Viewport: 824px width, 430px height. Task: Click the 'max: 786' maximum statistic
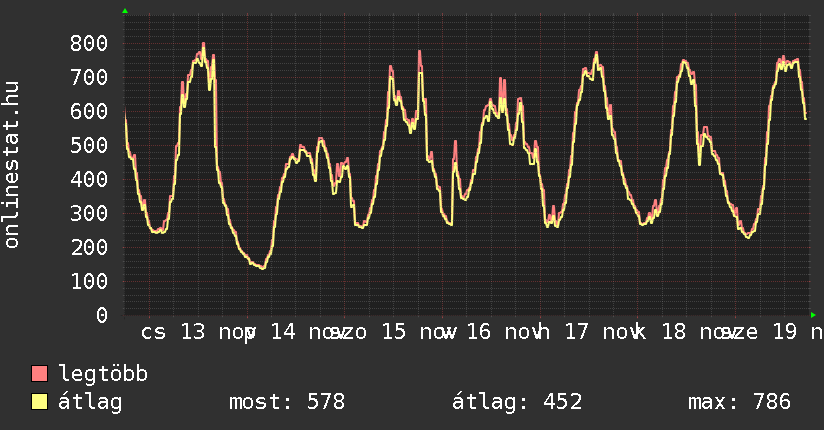[739, 402]
